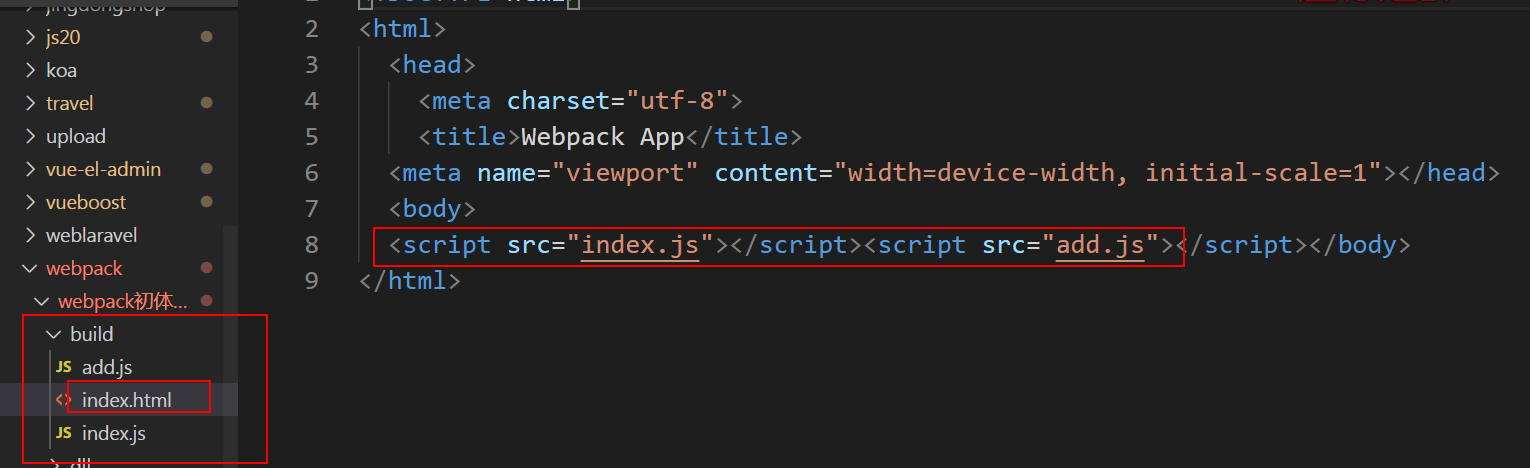Click the underlined add.js link in the script src

point(1100,245)
